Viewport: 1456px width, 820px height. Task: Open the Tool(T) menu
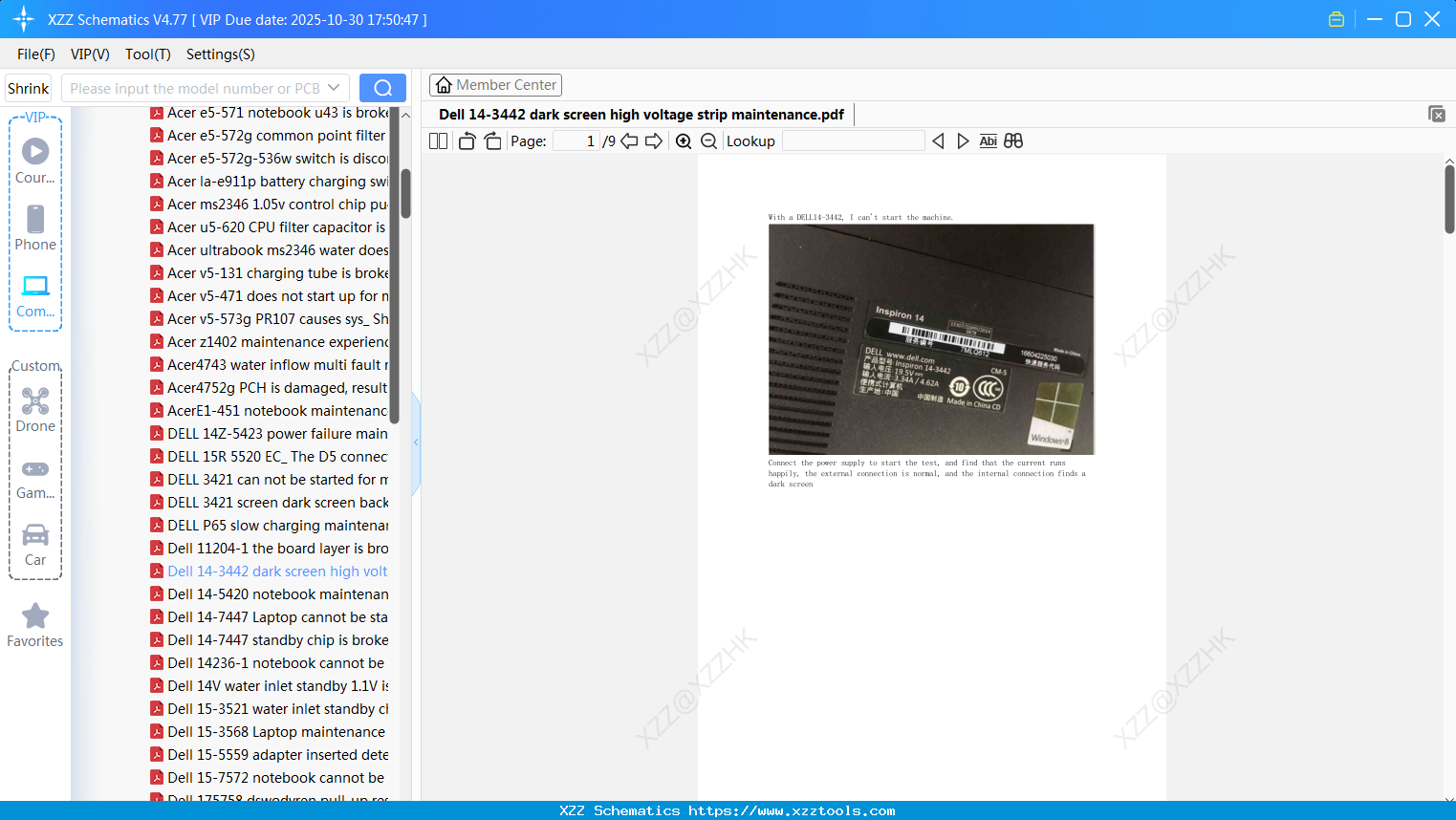tap(148, 54)
